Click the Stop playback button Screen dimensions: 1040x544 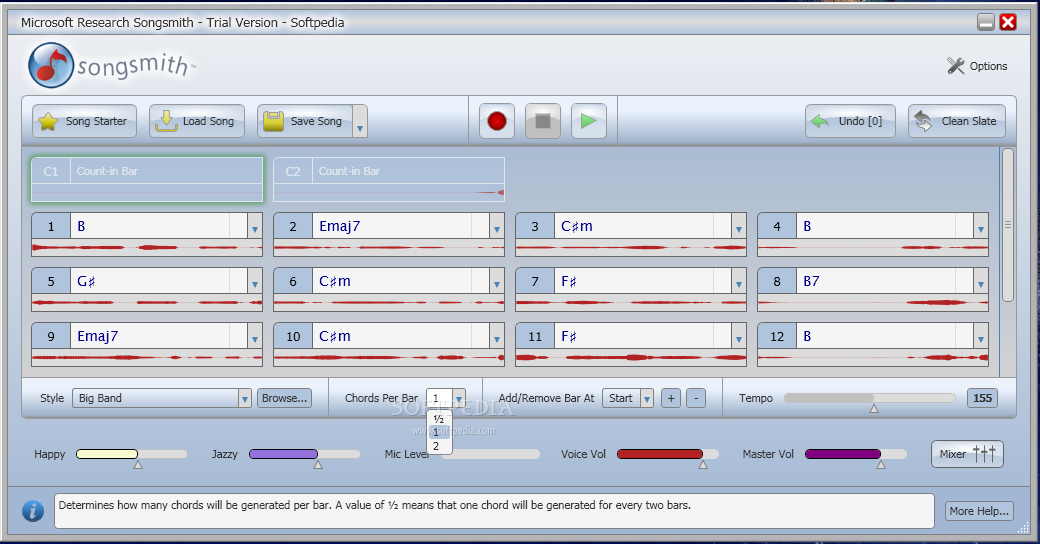(x=543, y=121)
